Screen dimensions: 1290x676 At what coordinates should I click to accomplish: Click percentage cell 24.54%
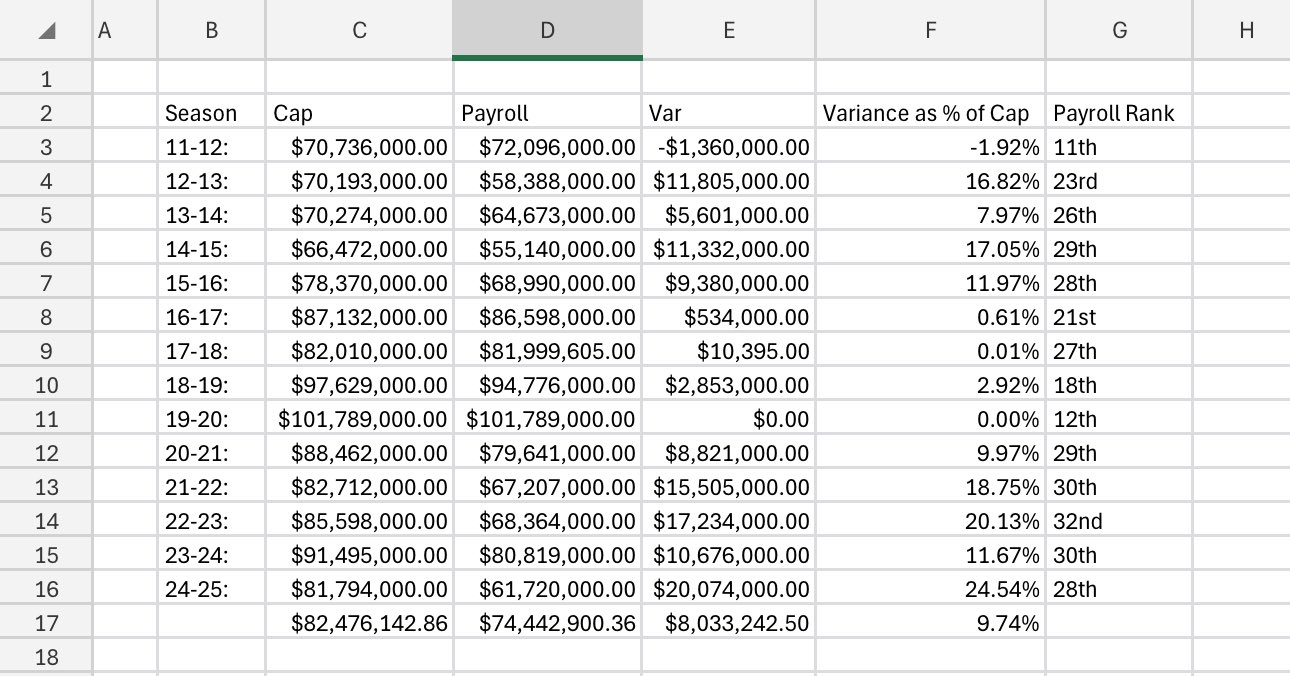(x=930, y=589)
